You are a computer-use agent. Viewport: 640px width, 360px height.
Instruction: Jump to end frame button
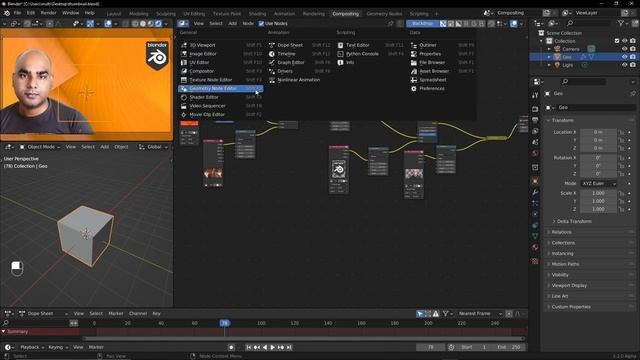click(x=289, y=347)
